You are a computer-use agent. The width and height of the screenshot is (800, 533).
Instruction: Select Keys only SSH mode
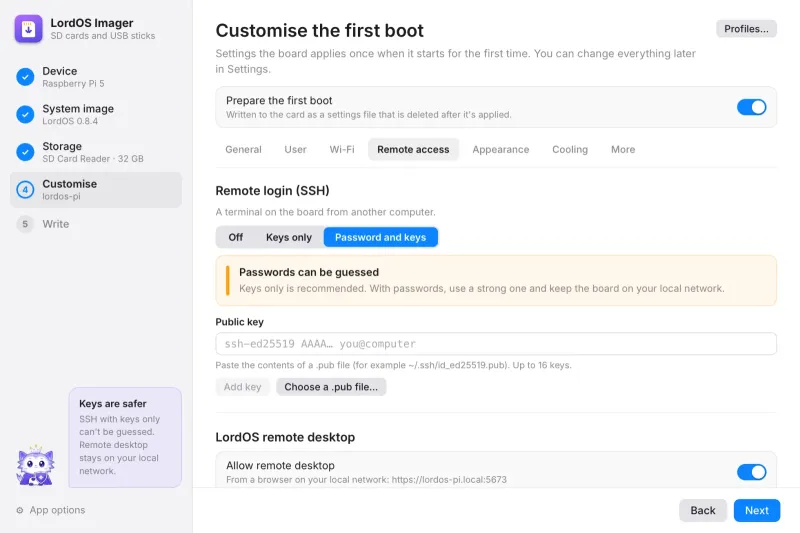click(x=289, y=237)
